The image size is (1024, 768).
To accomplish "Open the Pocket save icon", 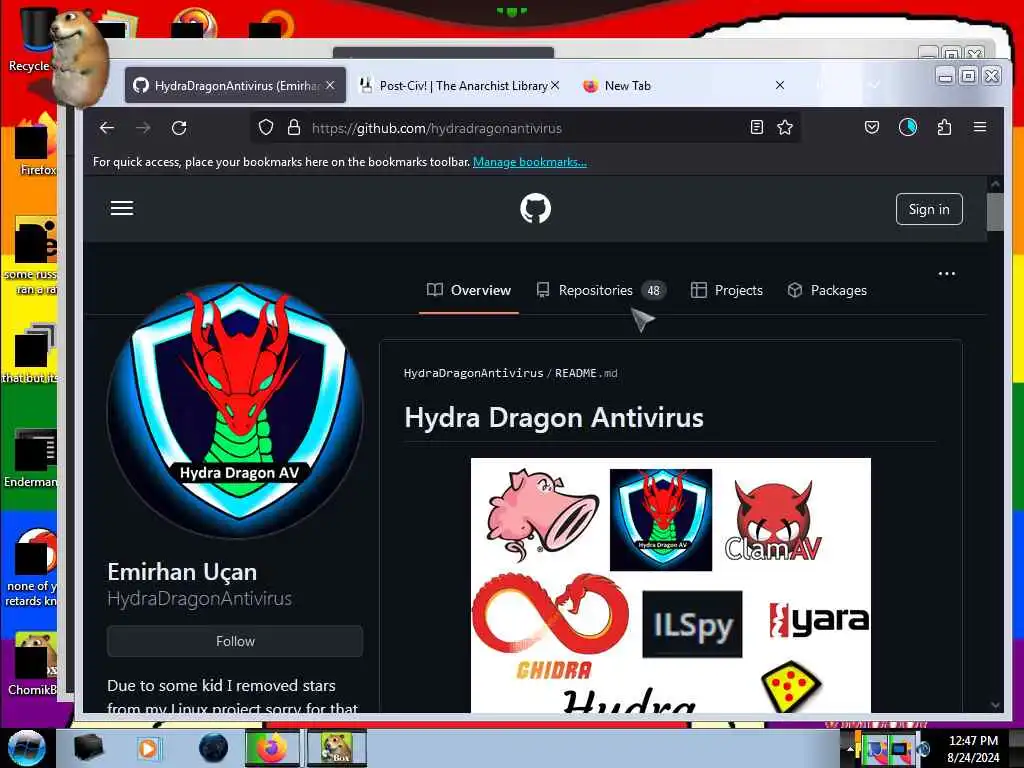I will [872, 127].
